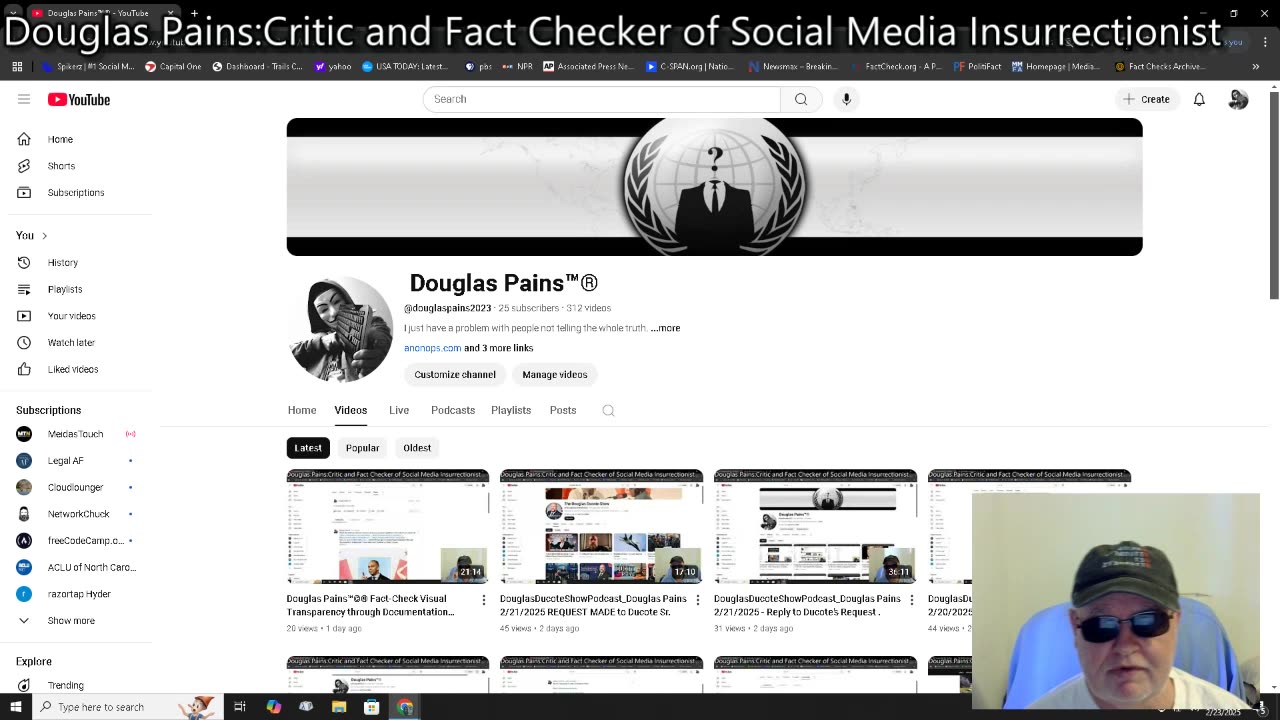Switch to the Posts tab
The height and width of the screenshot is (720, 1280).
tap(563, 410)
